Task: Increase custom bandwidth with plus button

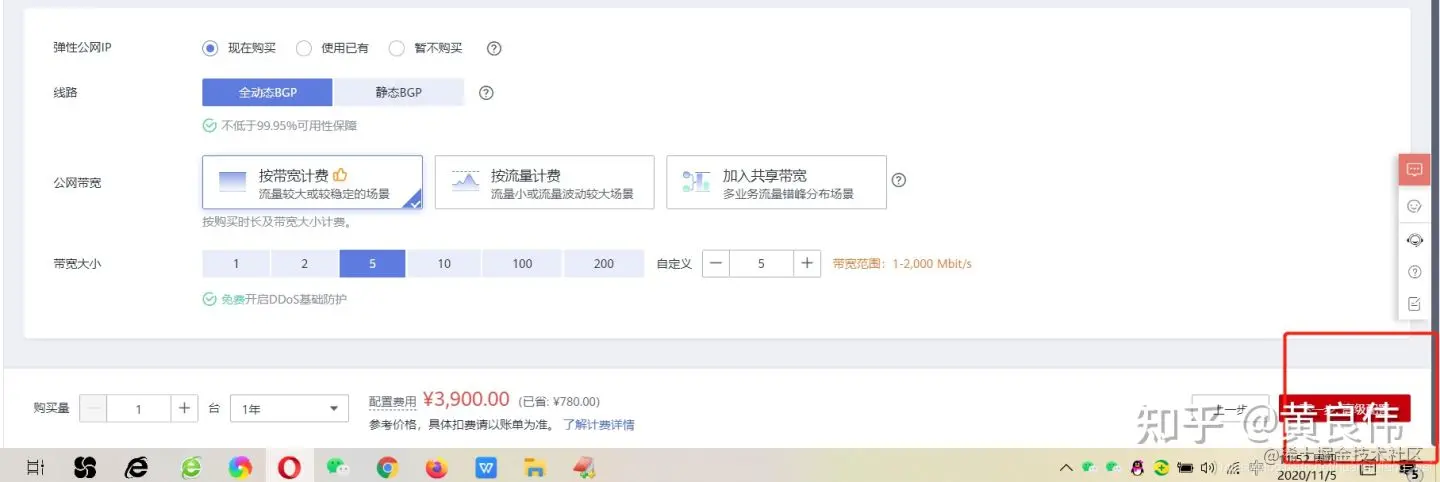Action: (807, 264)
